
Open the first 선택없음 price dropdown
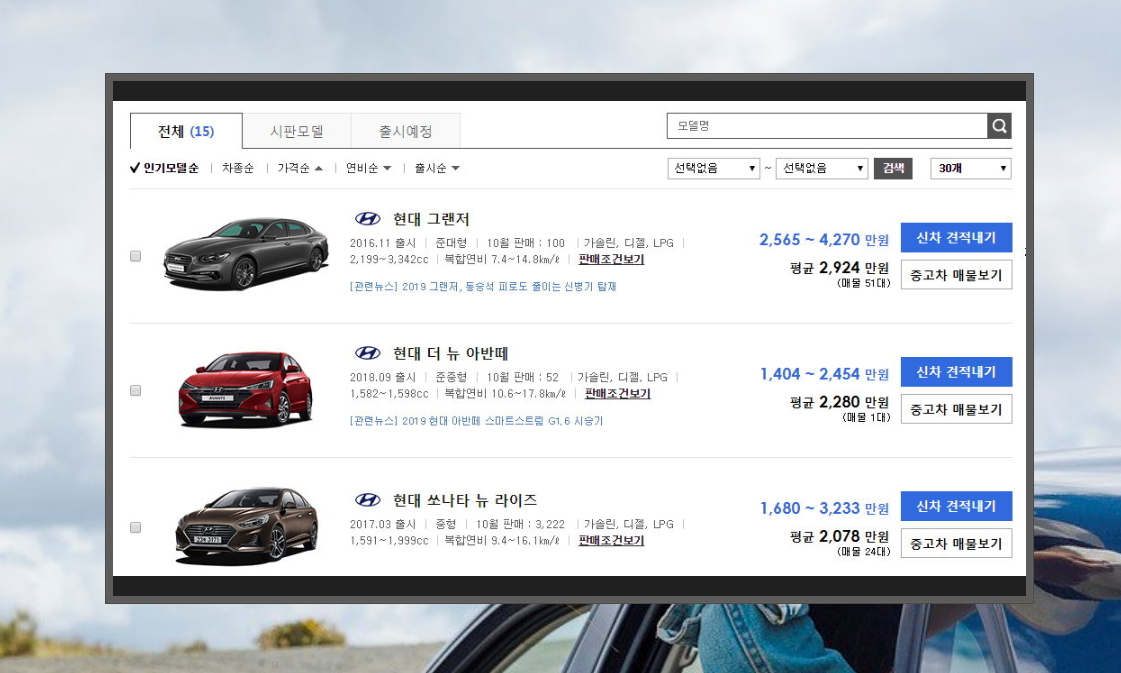tap(713, 168)
